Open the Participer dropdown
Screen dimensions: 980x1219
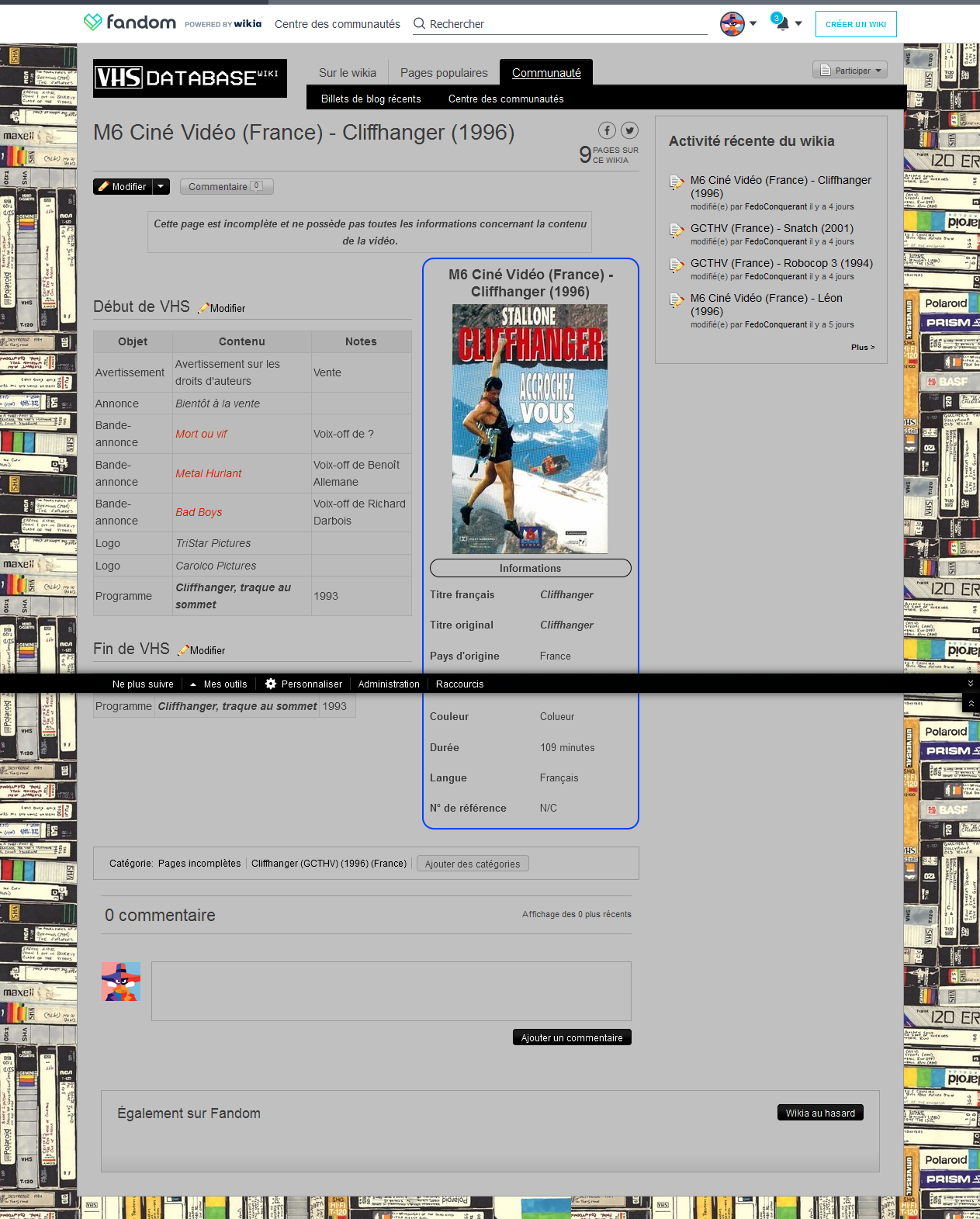tap(850, 71)
